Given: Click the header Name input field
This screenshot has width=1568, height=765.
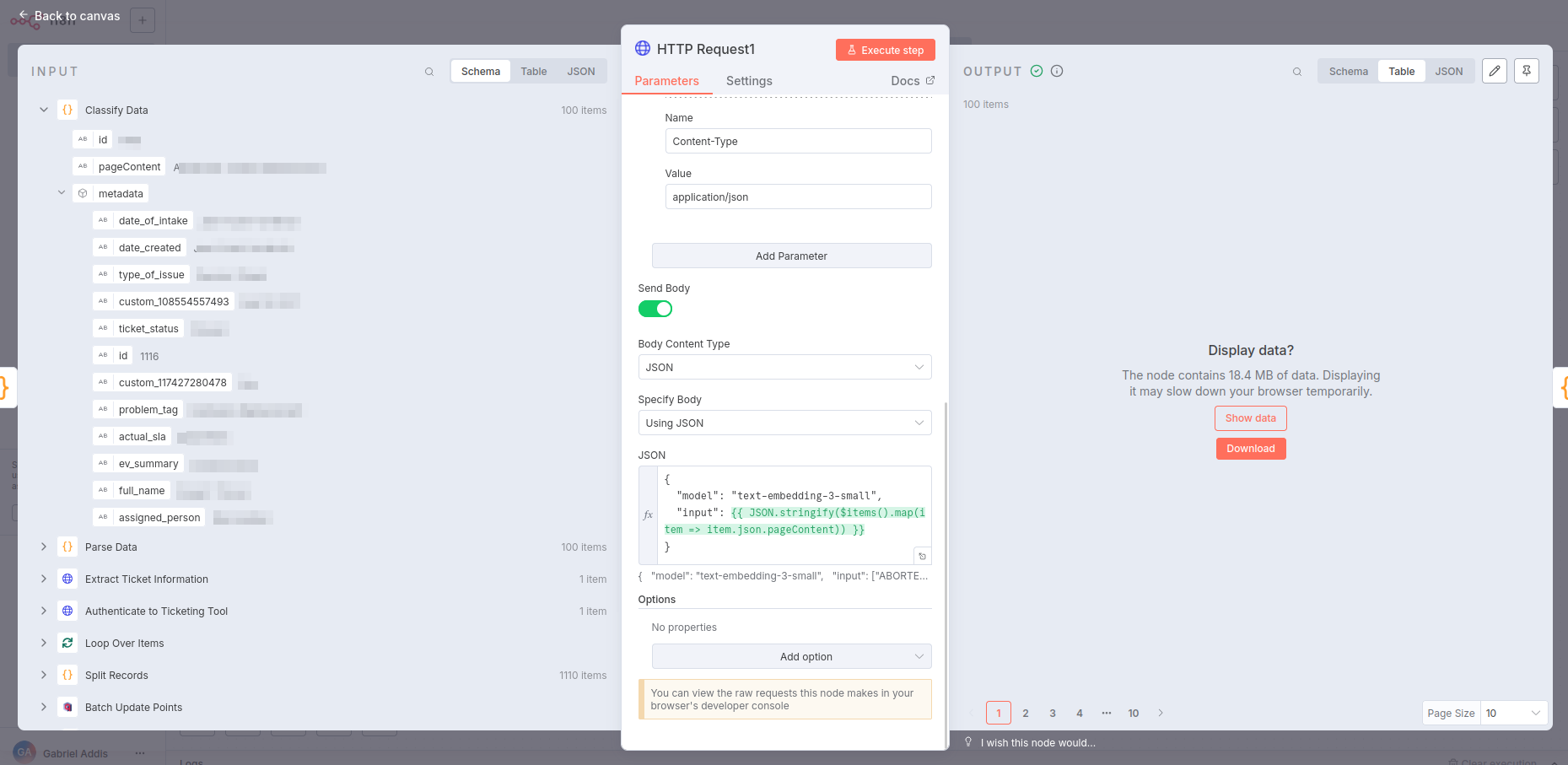Looking at the screenshot, I should tap(798, 141).
